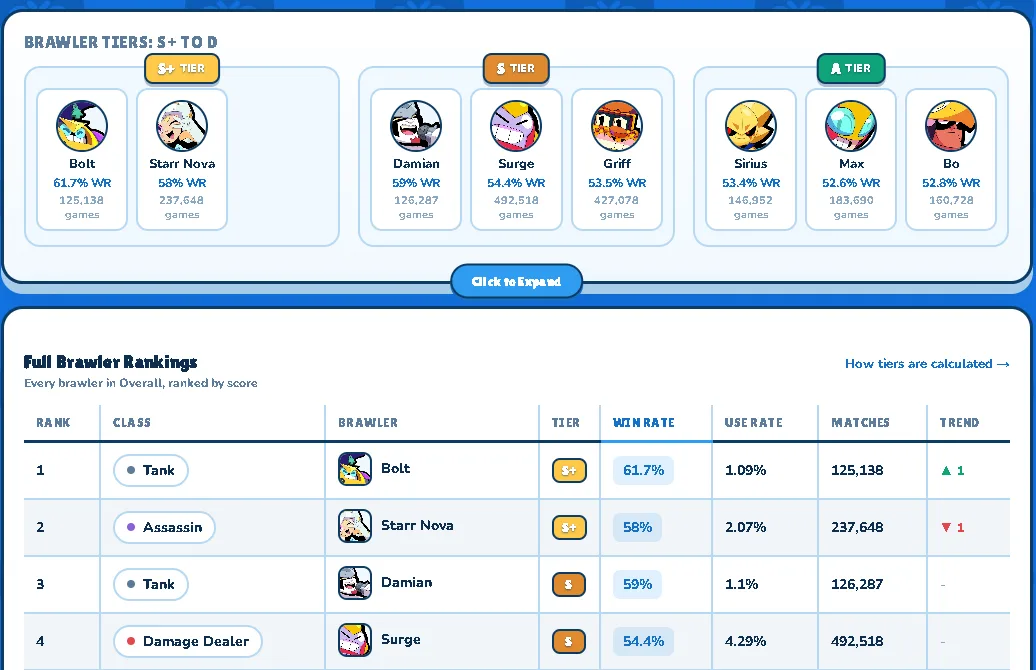
Task: Sort the table by MATCHES column
Action: [x=860, y=422]
